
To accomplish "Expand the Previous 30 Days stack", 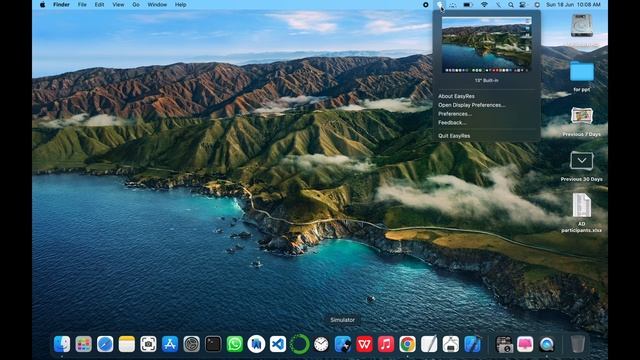I will (x=582, y=160).
